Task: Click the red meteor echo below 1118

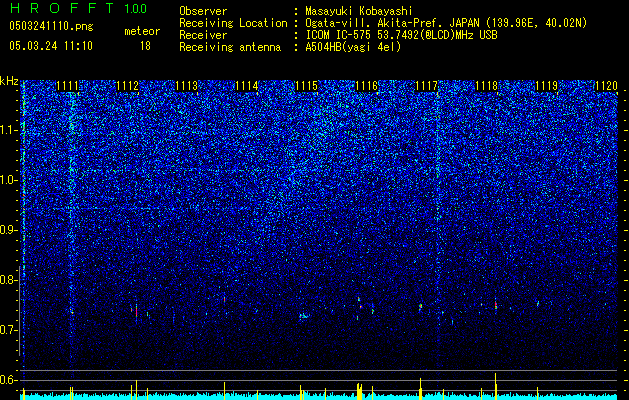Action: coord(496,305)
